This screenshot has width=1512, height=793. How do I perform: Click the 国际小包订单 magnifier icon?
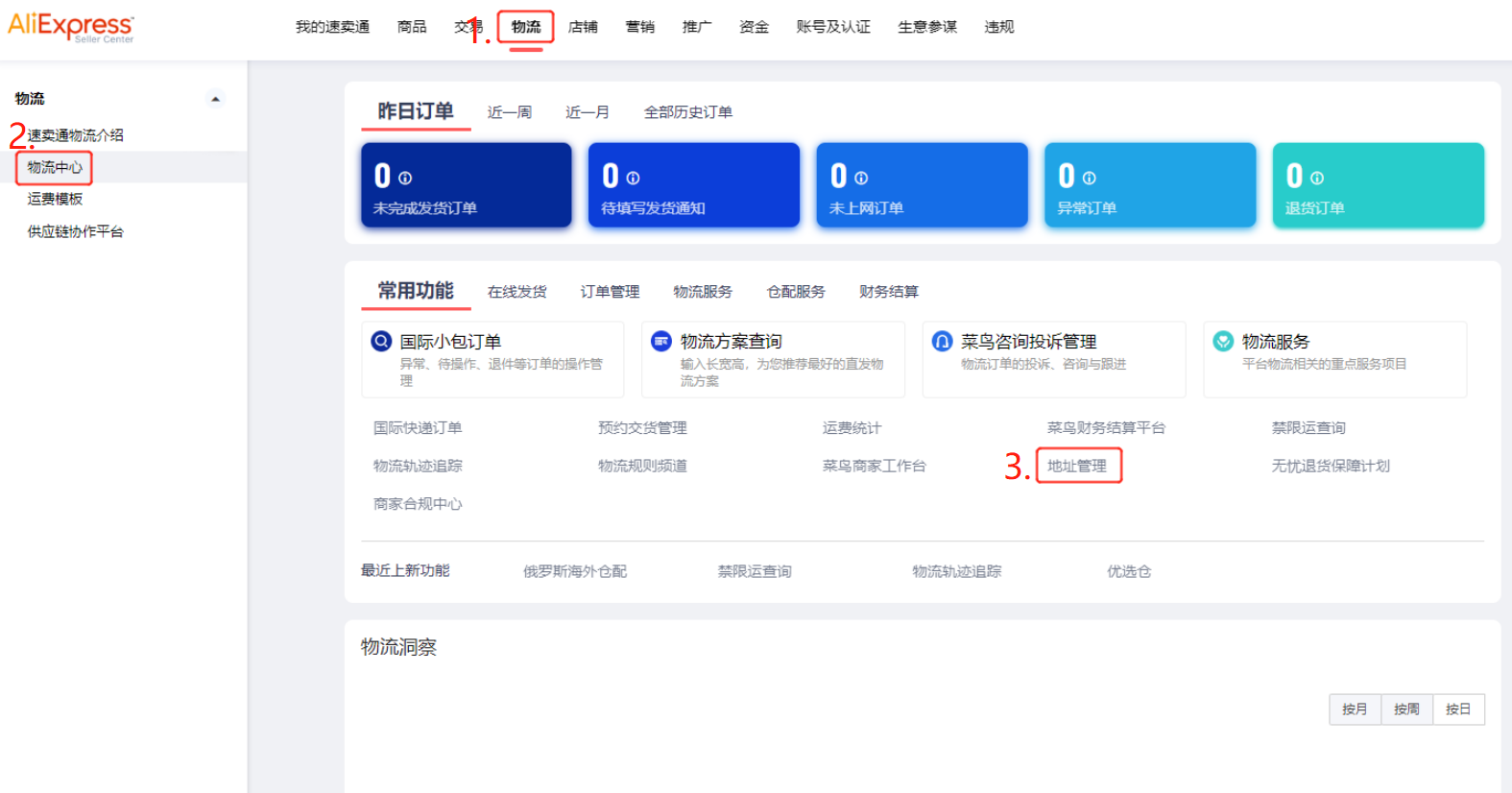click(381, 341)
